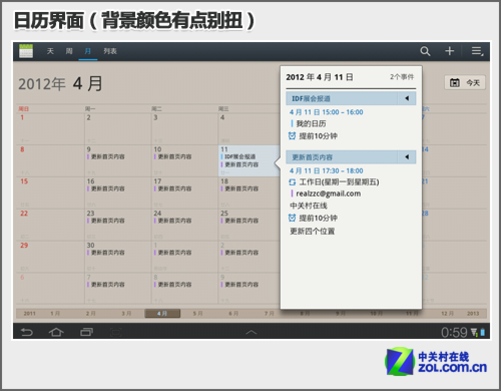Select April 8 day cell
The width and height of the screenshot is (501, 391).
[50, 161]
